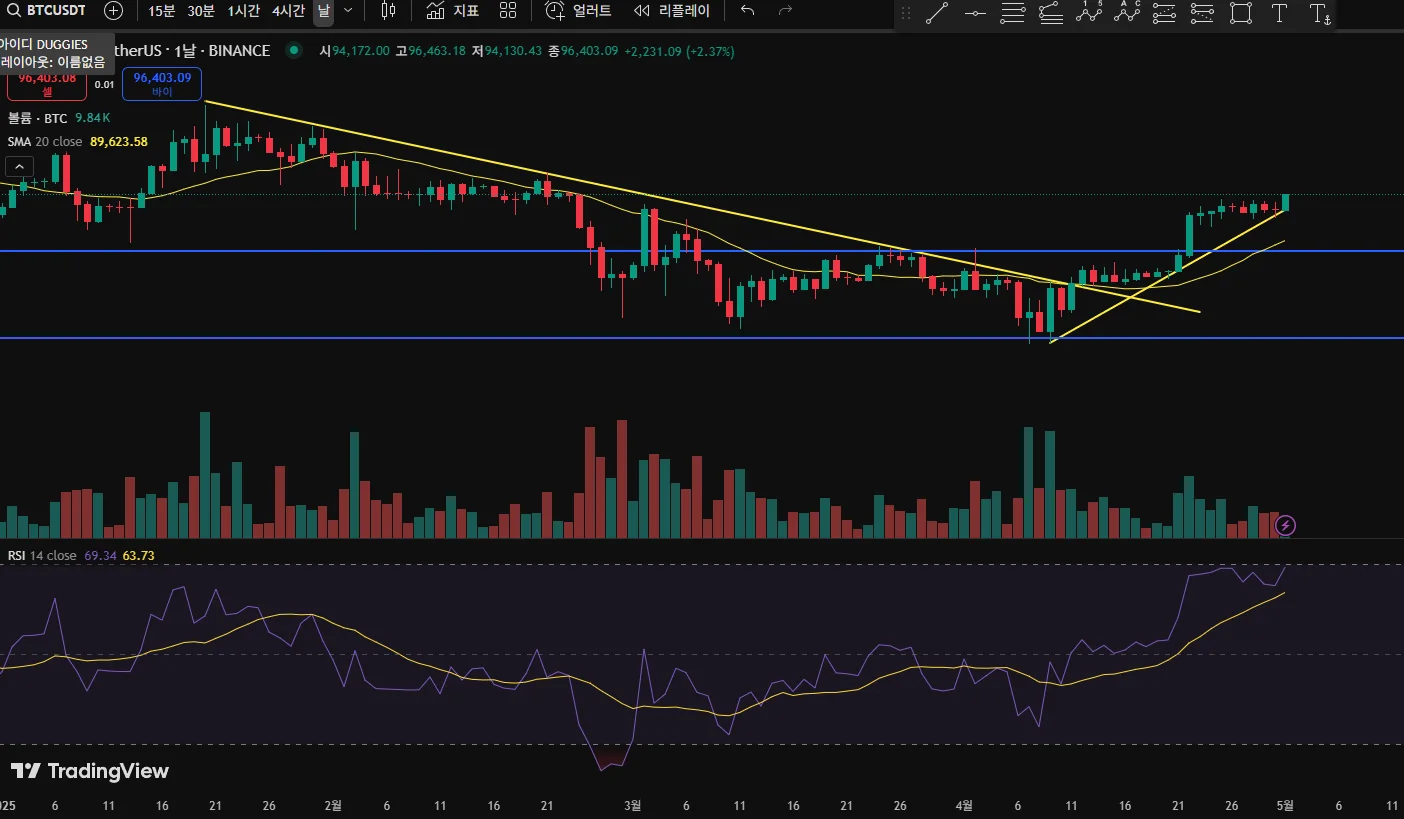Open the indicator templates grid icon
1404x819 pixels.
[508, 11]
